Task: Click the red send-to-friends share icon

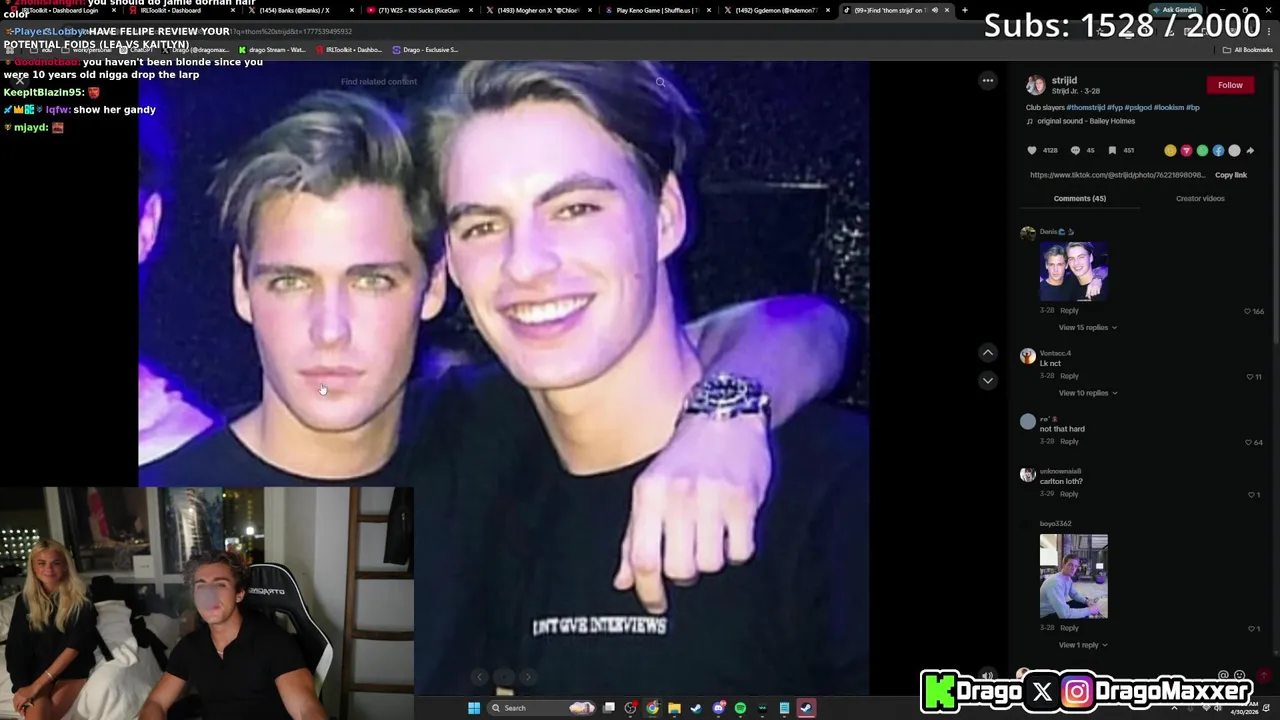Action: (x=1186, y=150)
